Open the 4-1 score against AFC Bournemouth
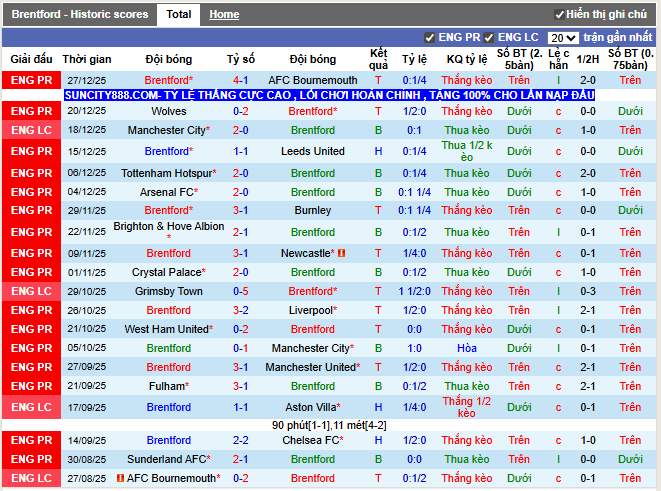Image resolution: width=661 pixels, height=491 pixels. pyautogui.click(x=241, y=80)
